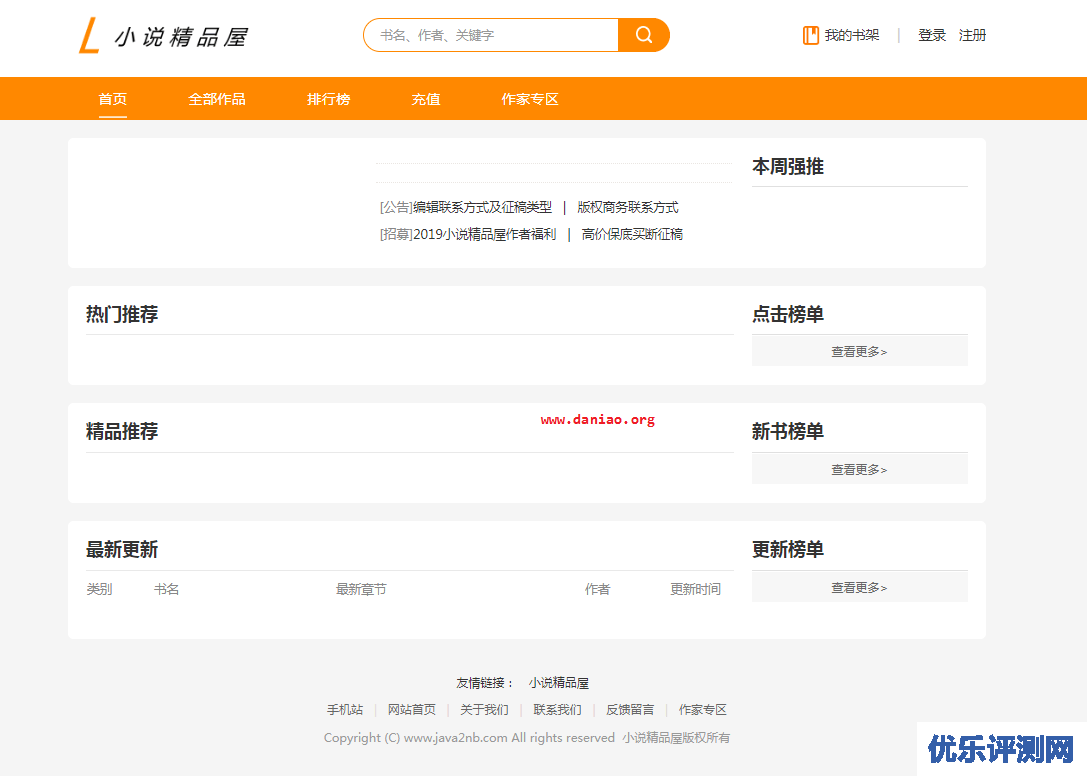The height and width of the screenshot is (776, 1087).
Task: Click the 更新榜单 heading
Action: (x=788, y=549)
